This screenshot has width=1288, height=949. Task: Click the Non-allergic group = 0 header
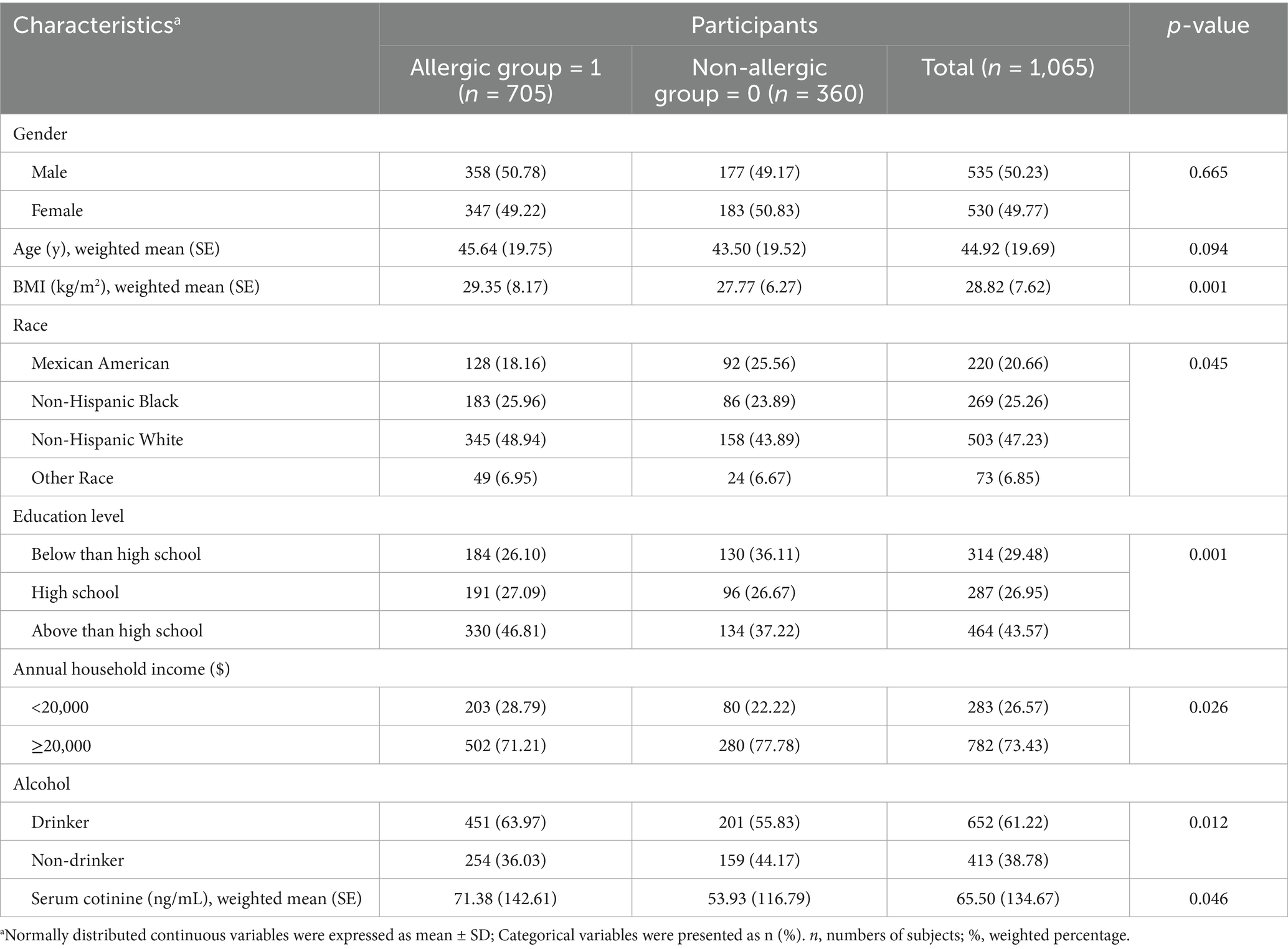pyautogui.click(x=759, y=80)
